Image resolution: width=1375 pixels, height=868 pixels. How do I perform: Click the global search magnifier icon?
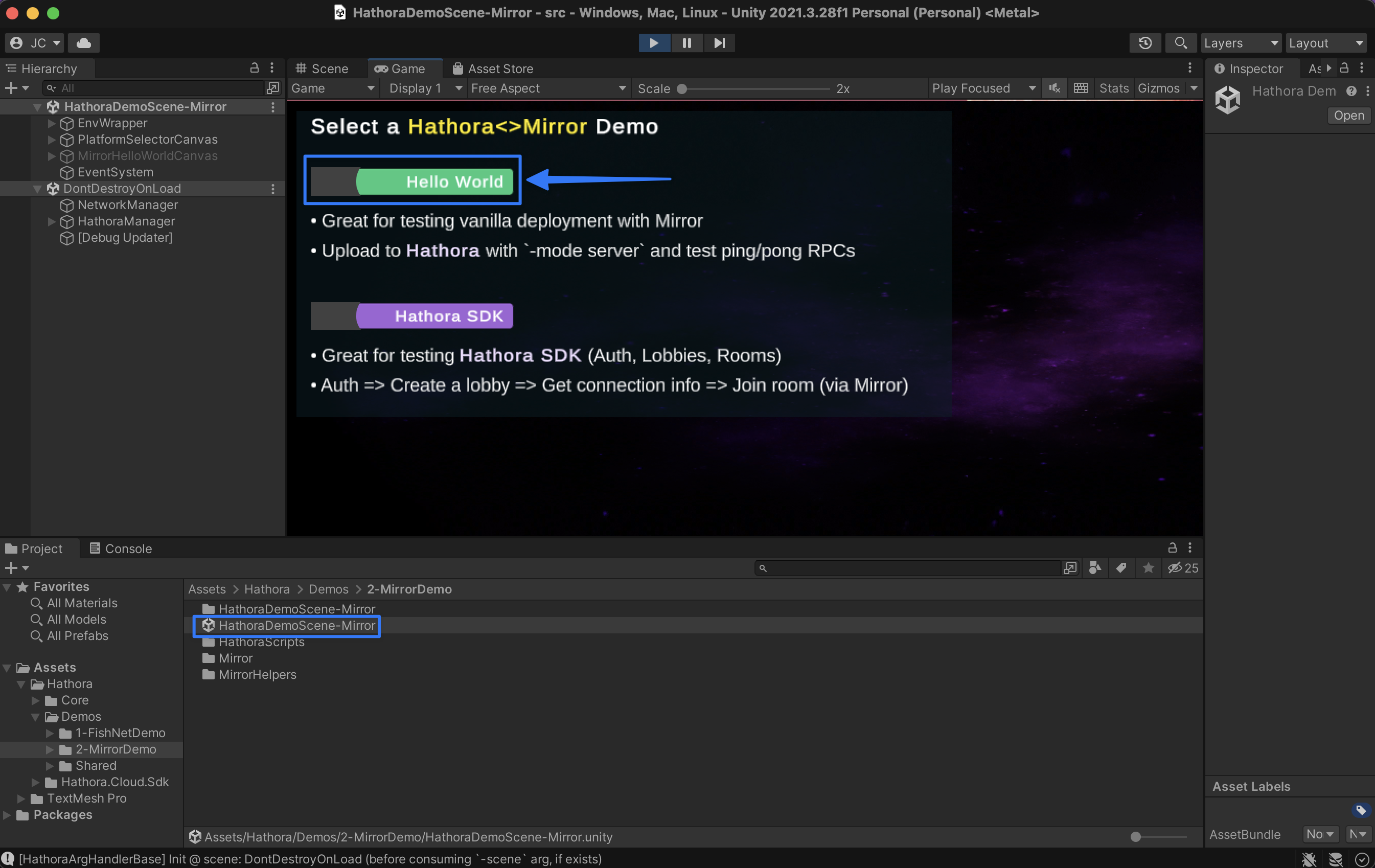[1180, 43]
